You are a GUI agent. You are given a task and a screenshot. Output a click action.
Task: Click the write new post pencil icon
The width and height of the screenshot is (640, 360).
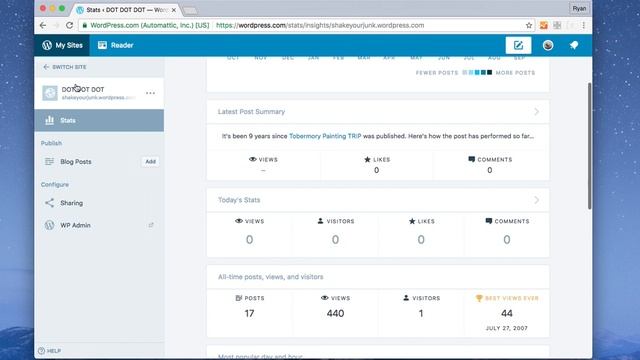518,45
